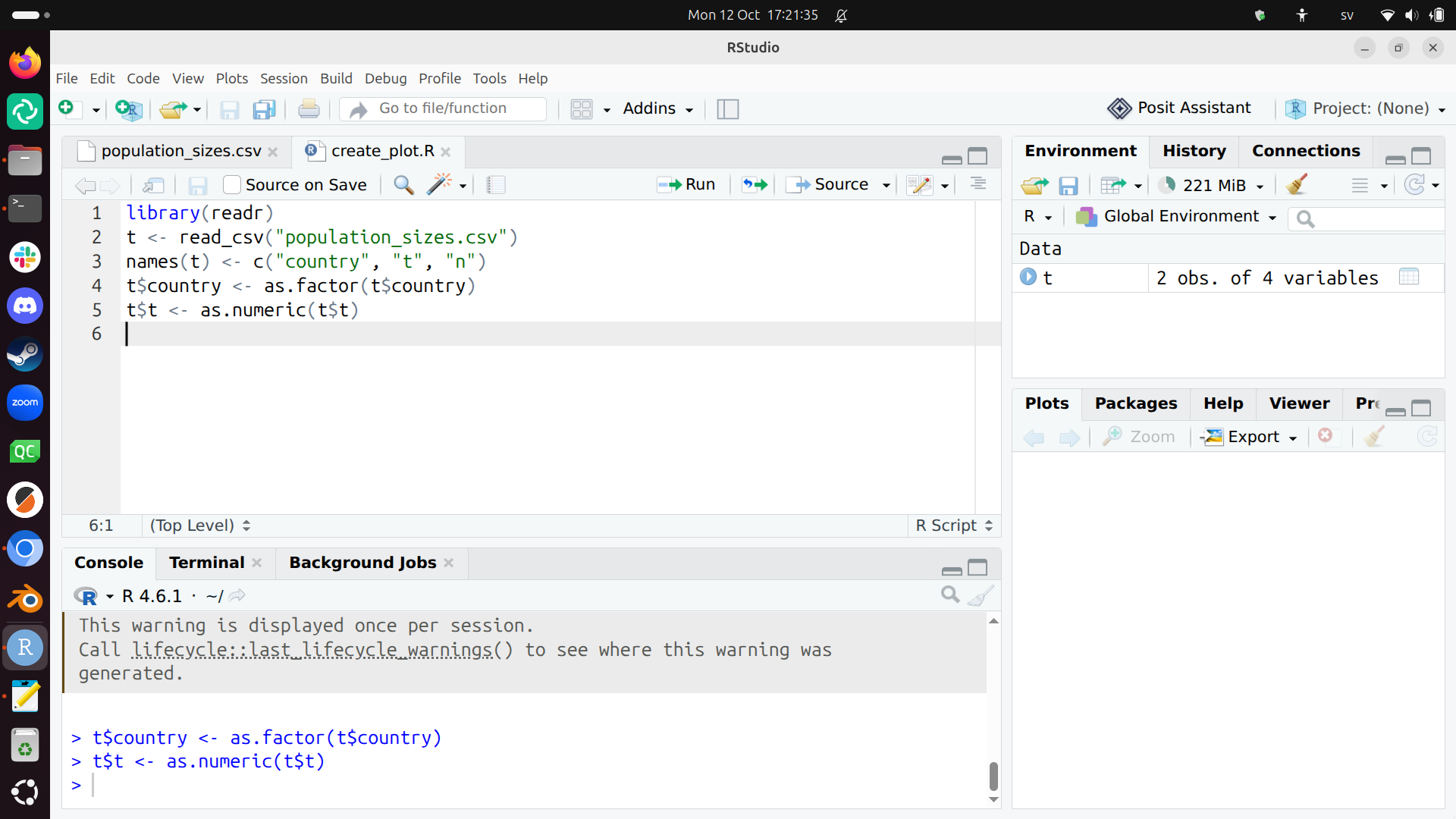This screenshot has height=819, width=1456.
Task: Click the Save All documents icon
Action: click(x=264, y=109)
